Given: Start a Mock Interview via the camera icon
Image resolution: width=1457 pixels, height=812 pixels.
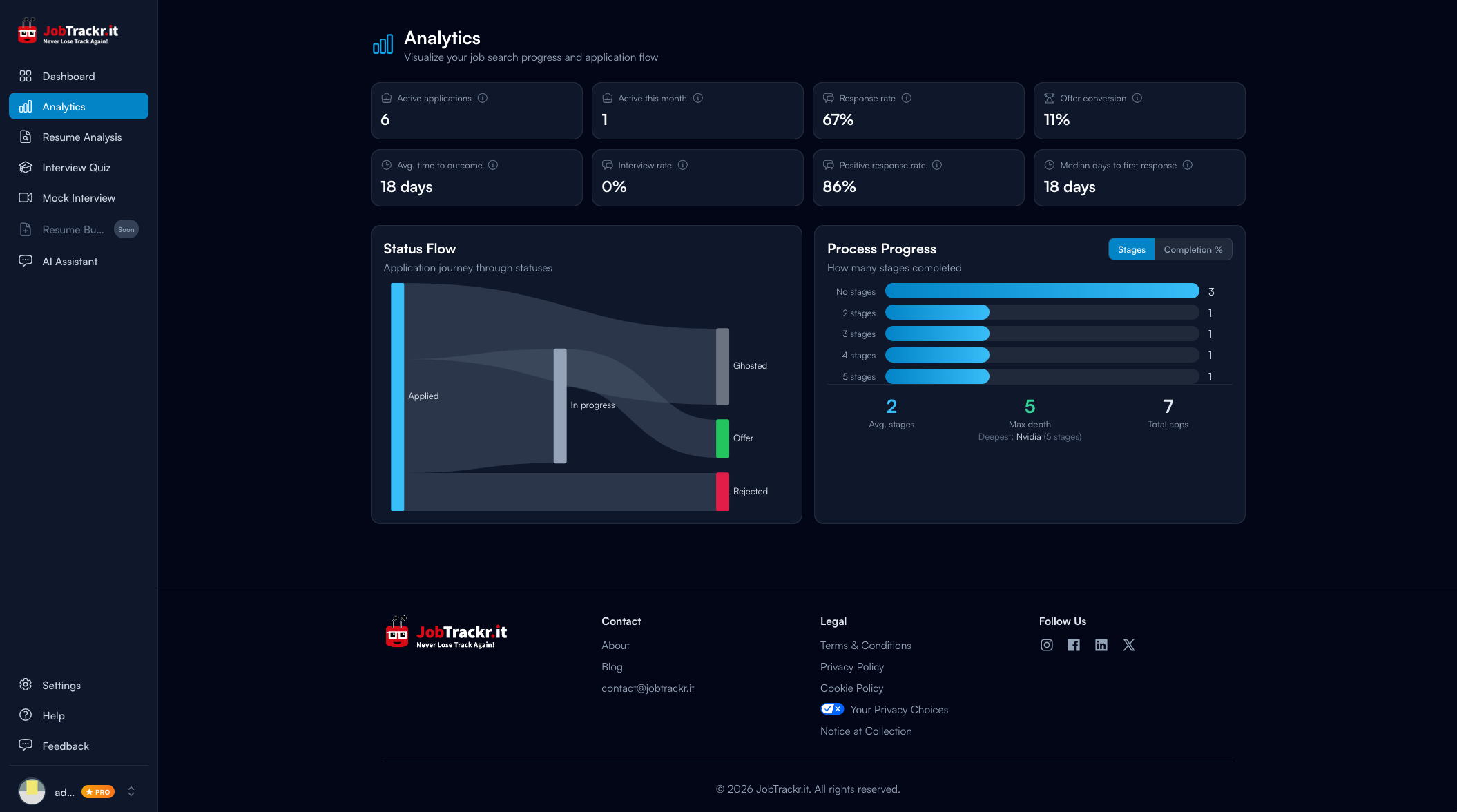Looking at the screenshot, I should (x=25, y=197).
